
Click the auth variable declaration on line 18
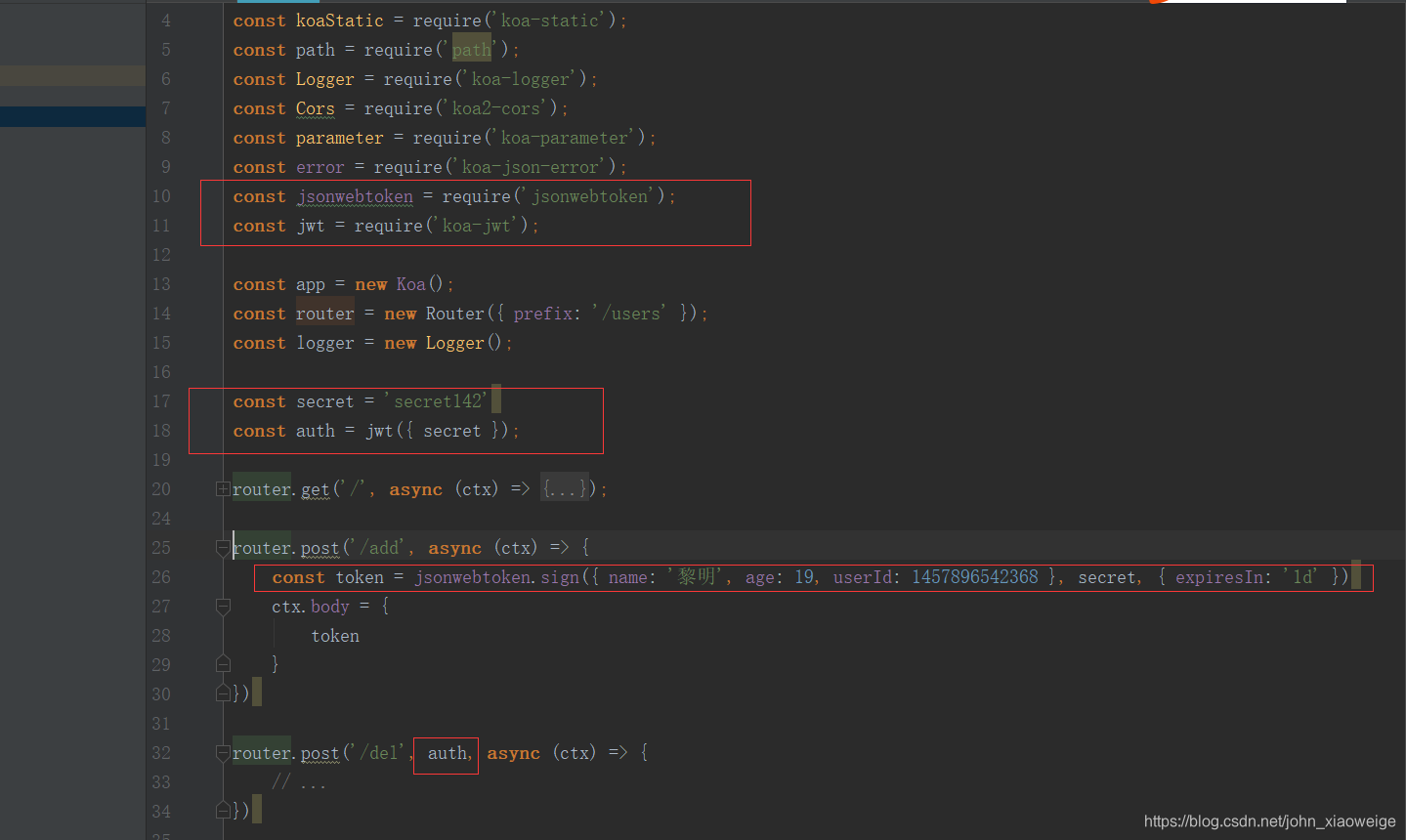click(x=315, y=431)
